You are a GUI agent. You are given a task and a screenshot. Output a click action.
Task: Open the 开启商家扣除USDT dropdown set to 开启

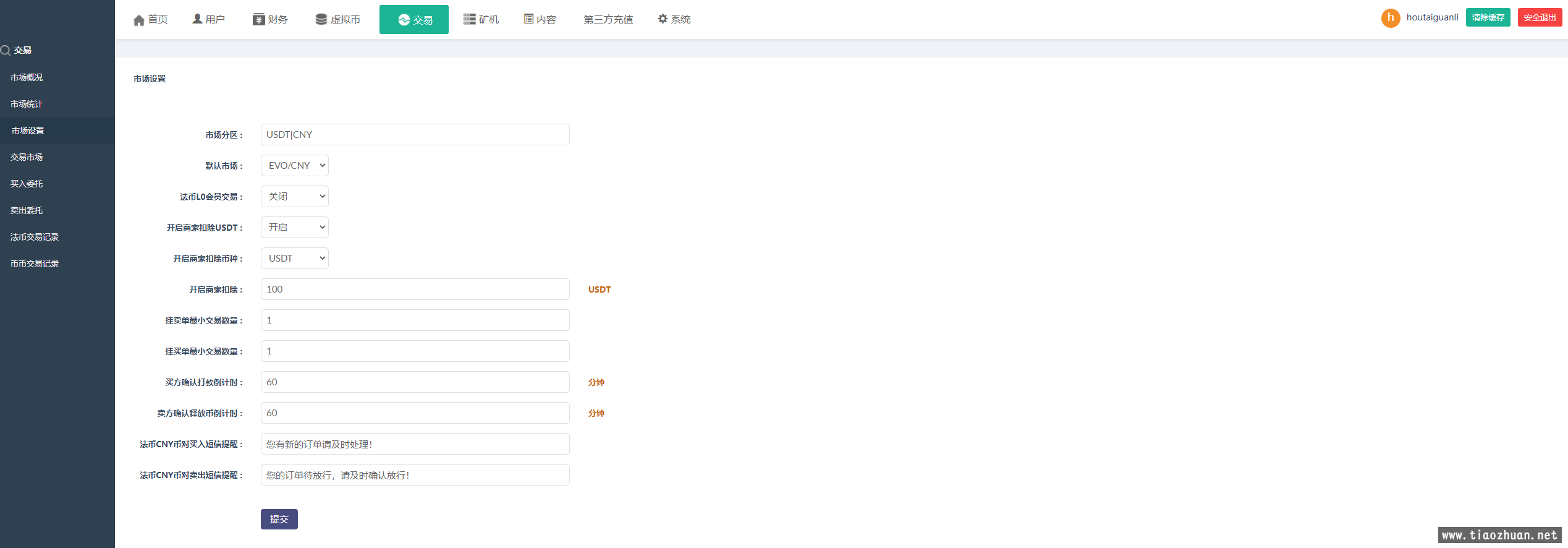295,228
